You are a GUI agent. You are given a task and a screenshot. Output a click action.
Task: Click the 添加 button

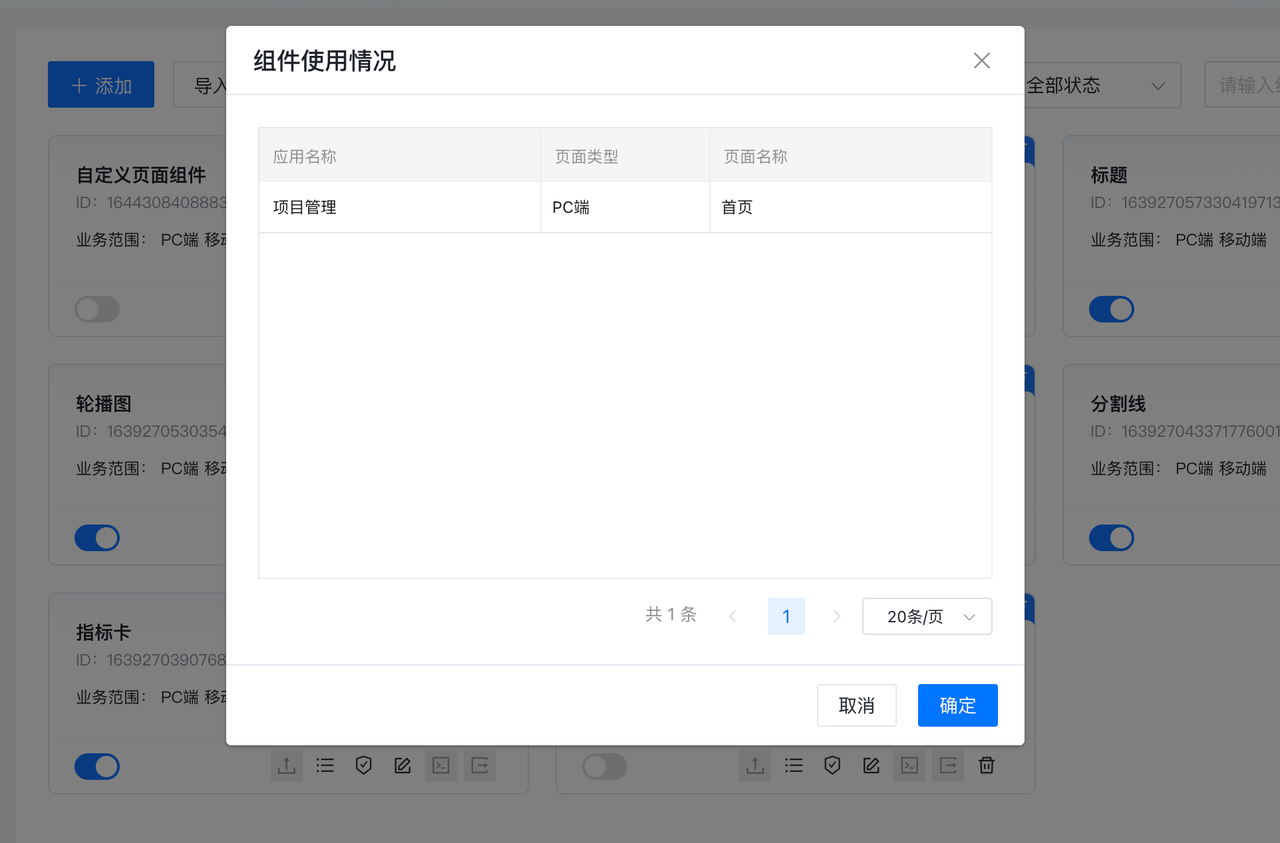101,86
